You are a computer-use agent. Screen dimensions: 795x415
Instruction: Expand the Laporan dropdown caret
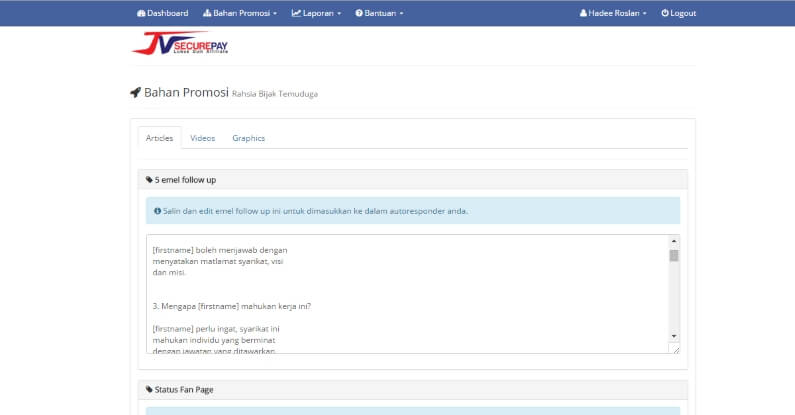tap(339, 14)
